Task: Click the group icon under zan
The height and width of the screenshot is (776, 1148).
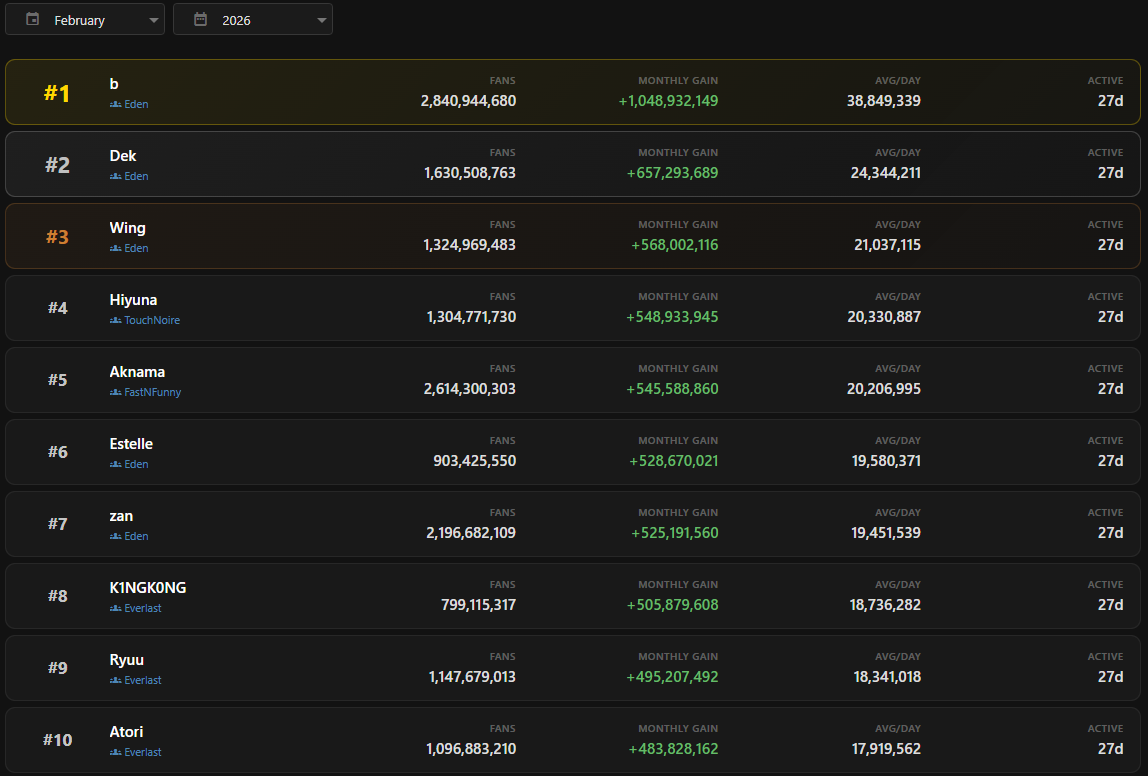Action: (116, 537)
